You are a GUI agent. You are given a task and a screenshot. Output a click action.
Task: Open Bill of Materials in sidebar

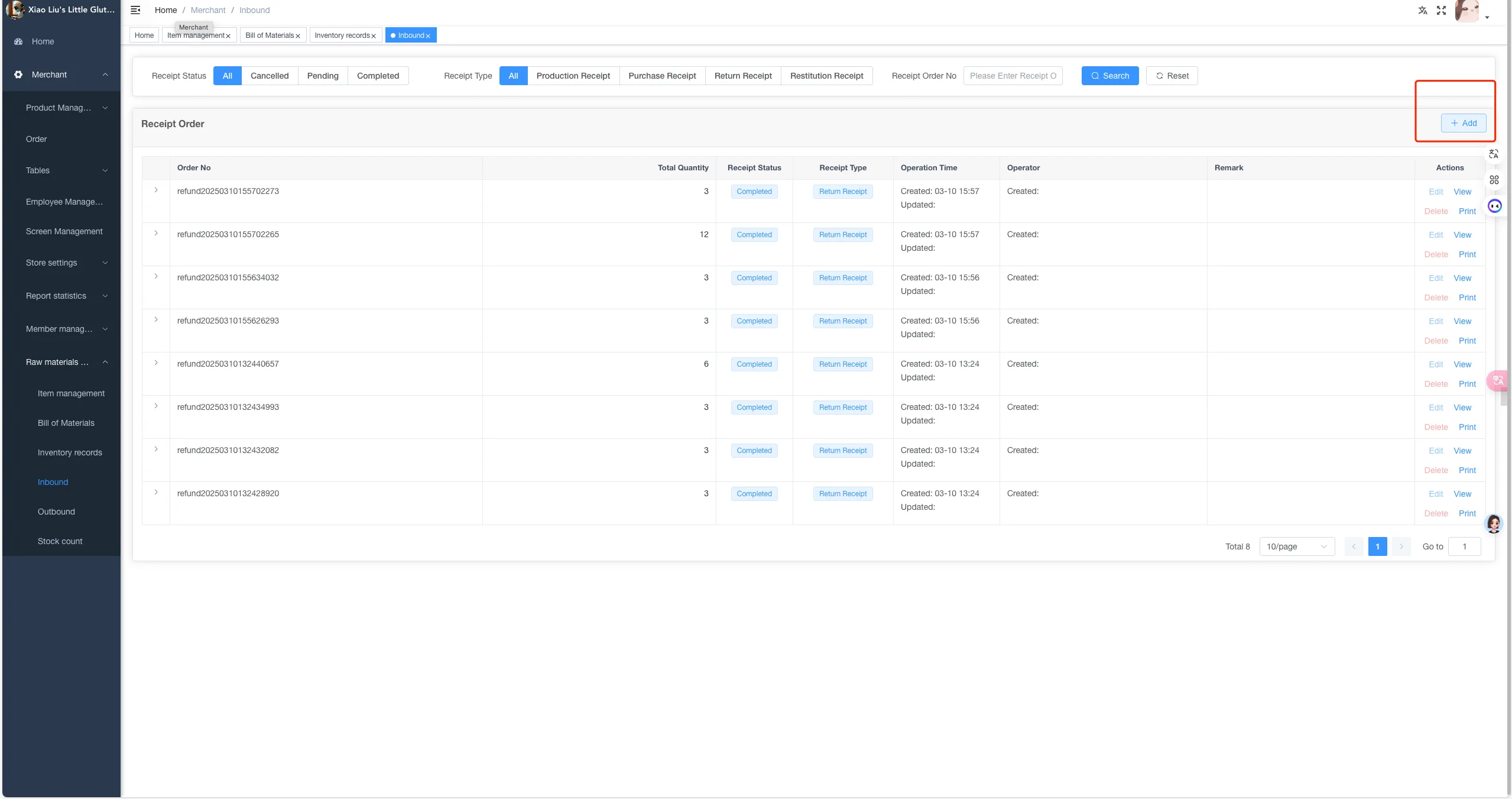click(66, 423)
